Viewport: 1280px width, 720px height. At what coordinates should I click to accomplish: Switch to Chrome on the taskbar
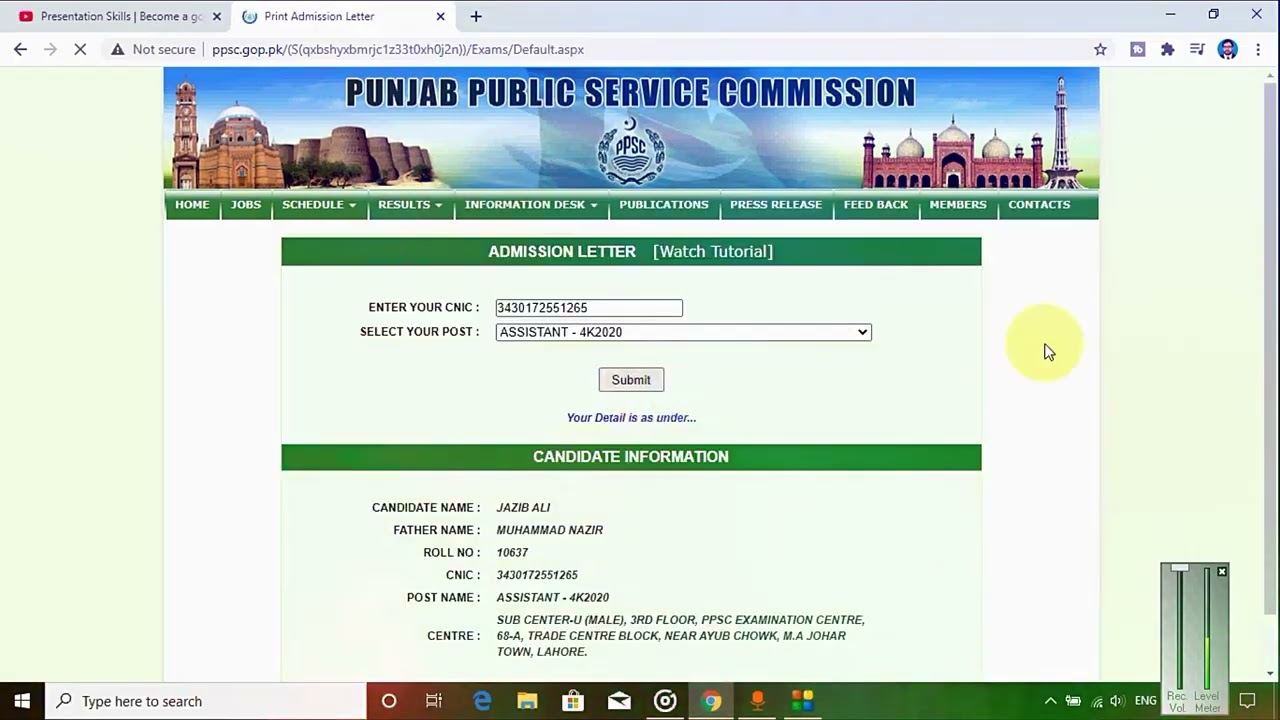coord(711,701)
